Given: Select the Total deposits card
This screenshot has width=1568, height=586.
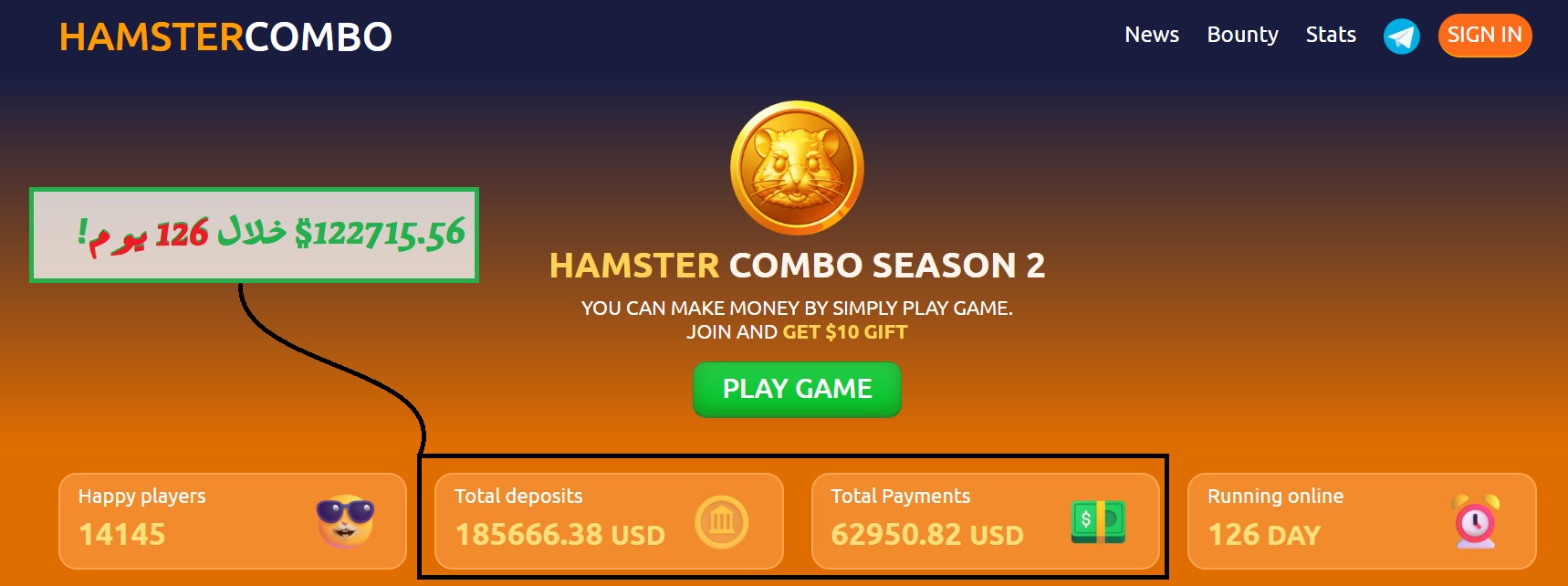Looking at the screenshot, I should pos(609,521).
